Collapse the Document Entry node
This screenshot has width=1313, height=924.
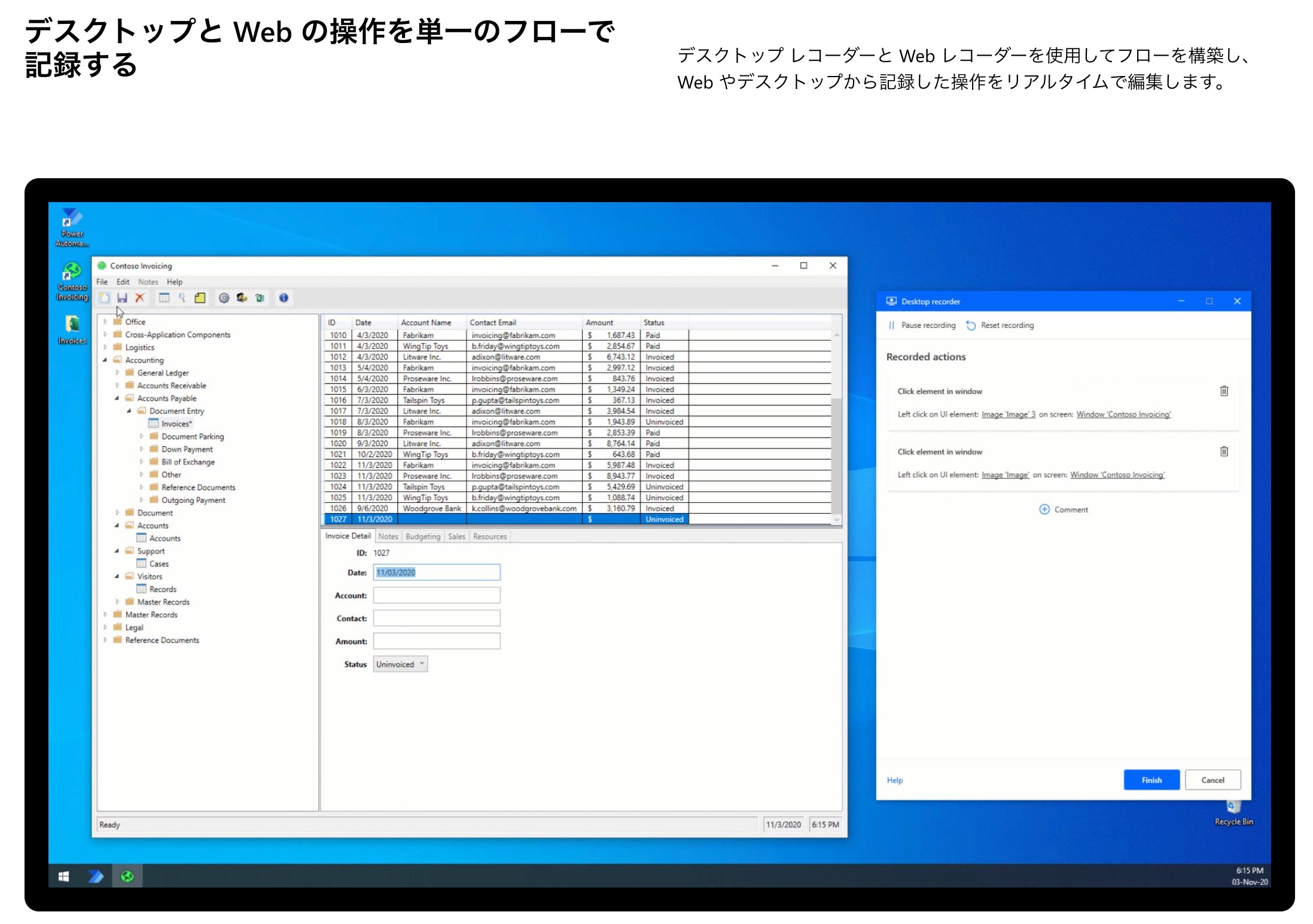point(129,411)
